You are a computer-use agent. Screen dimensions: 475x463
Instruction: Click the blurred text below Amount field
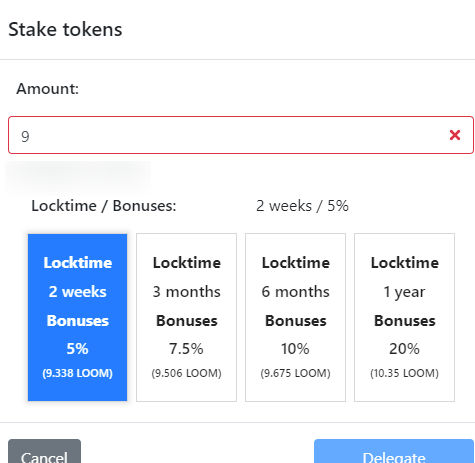[x=78, y=177]
